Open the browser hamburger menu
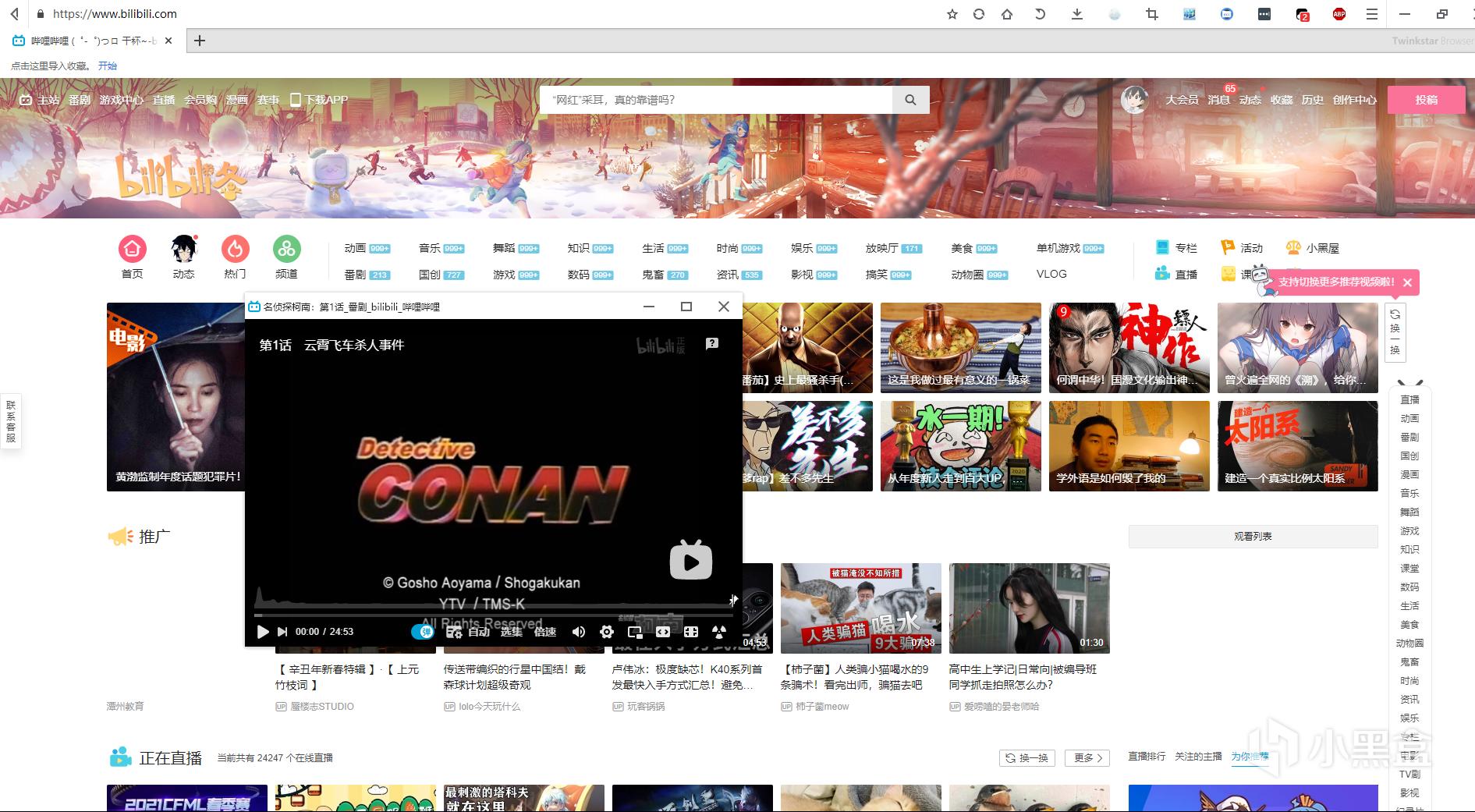 pos(1372,14)
